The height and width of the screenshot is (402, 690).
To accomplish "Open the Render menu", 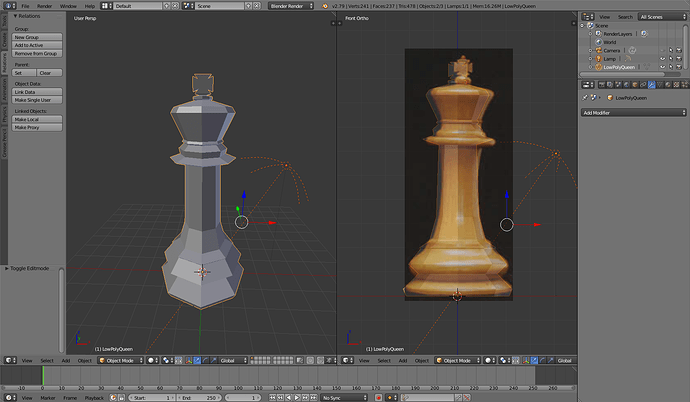I will coord(44,6).
